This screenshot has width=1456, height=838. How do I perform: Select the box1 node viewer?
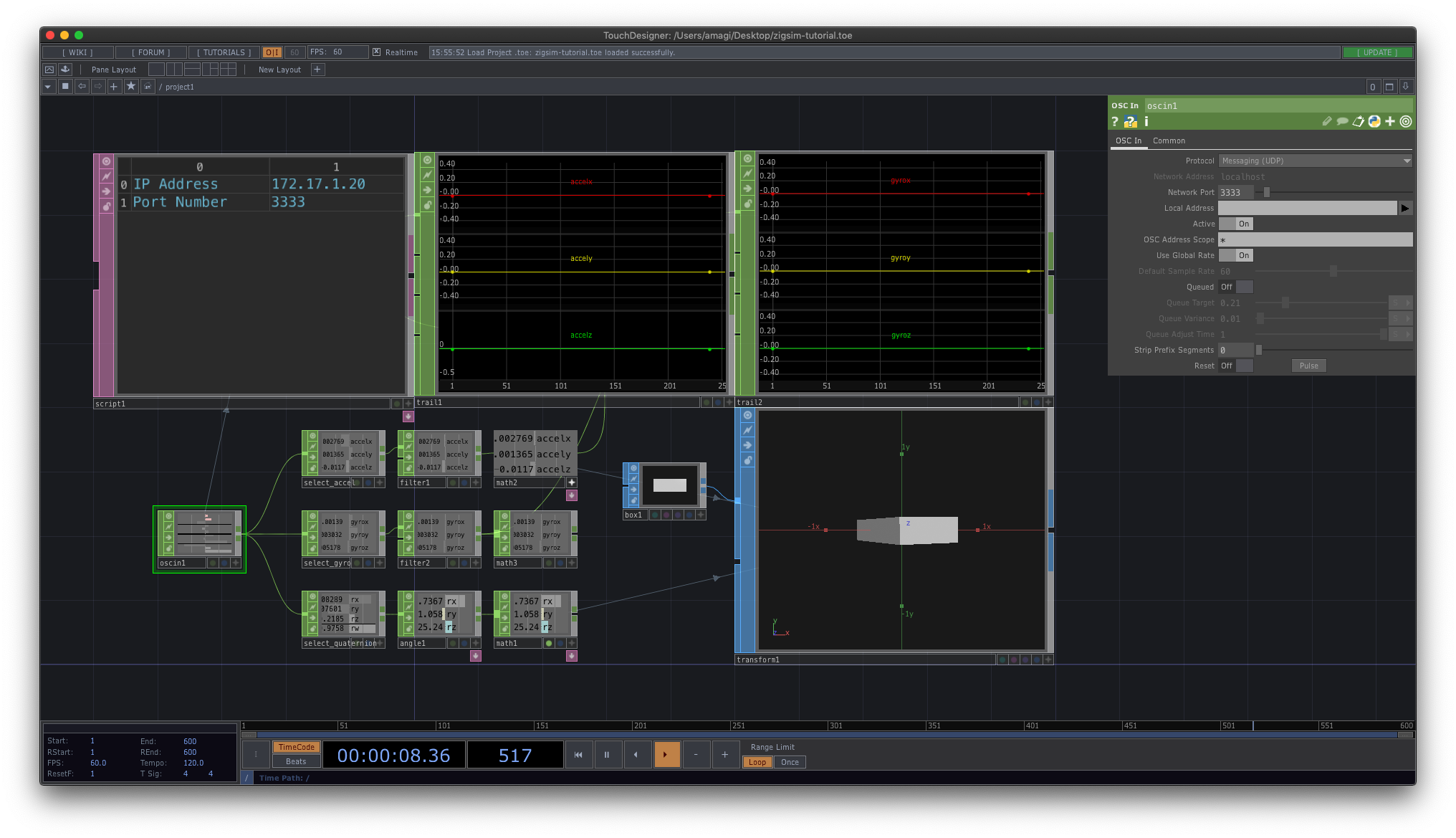669,485
